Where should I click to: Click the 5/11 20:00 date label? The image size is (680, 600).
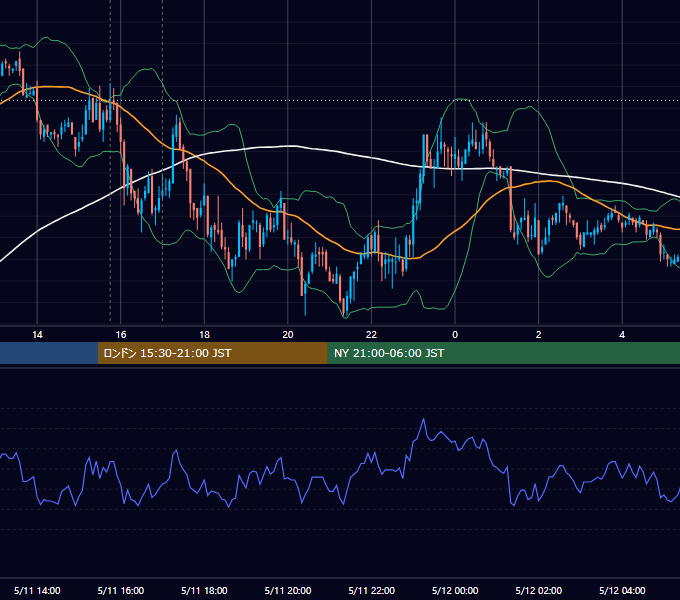click(288, 590)
